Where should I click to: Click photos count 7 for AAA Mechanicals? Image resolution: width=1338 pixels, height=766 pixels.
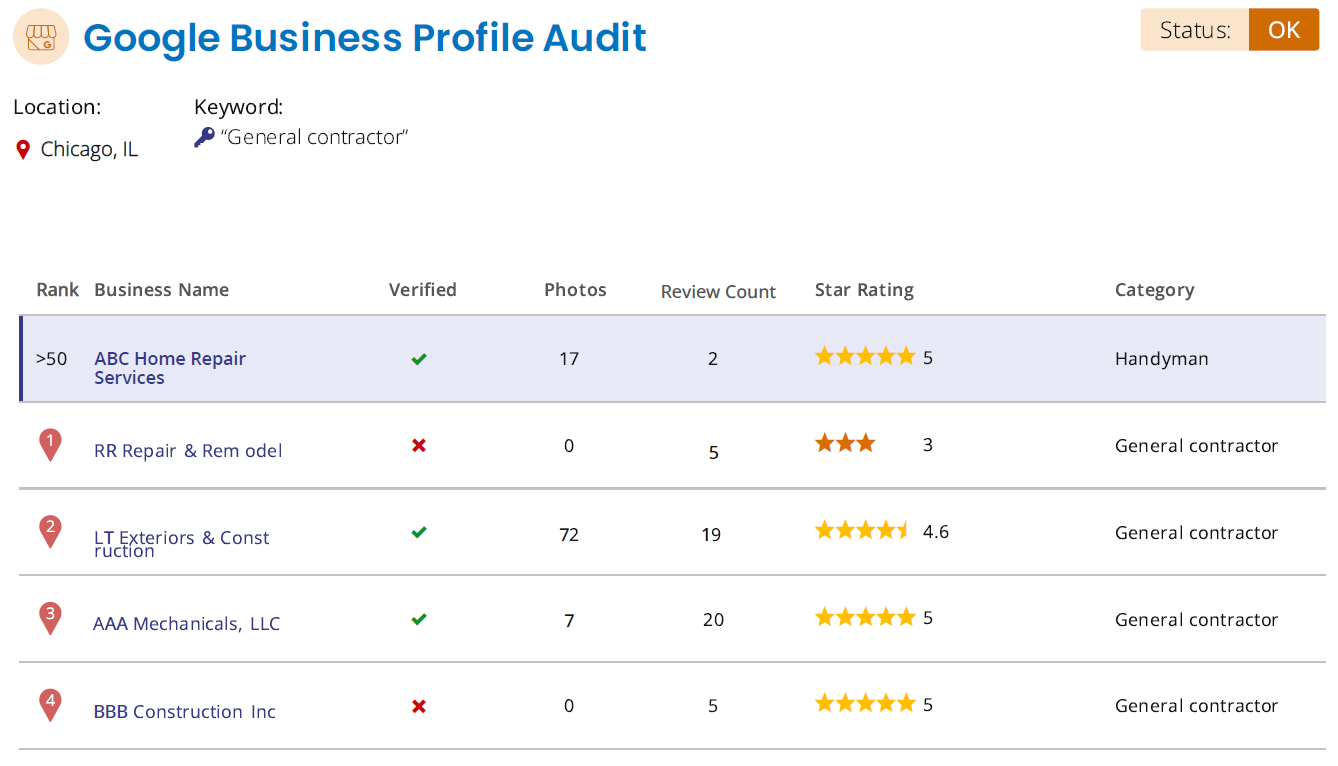point(569,621)
